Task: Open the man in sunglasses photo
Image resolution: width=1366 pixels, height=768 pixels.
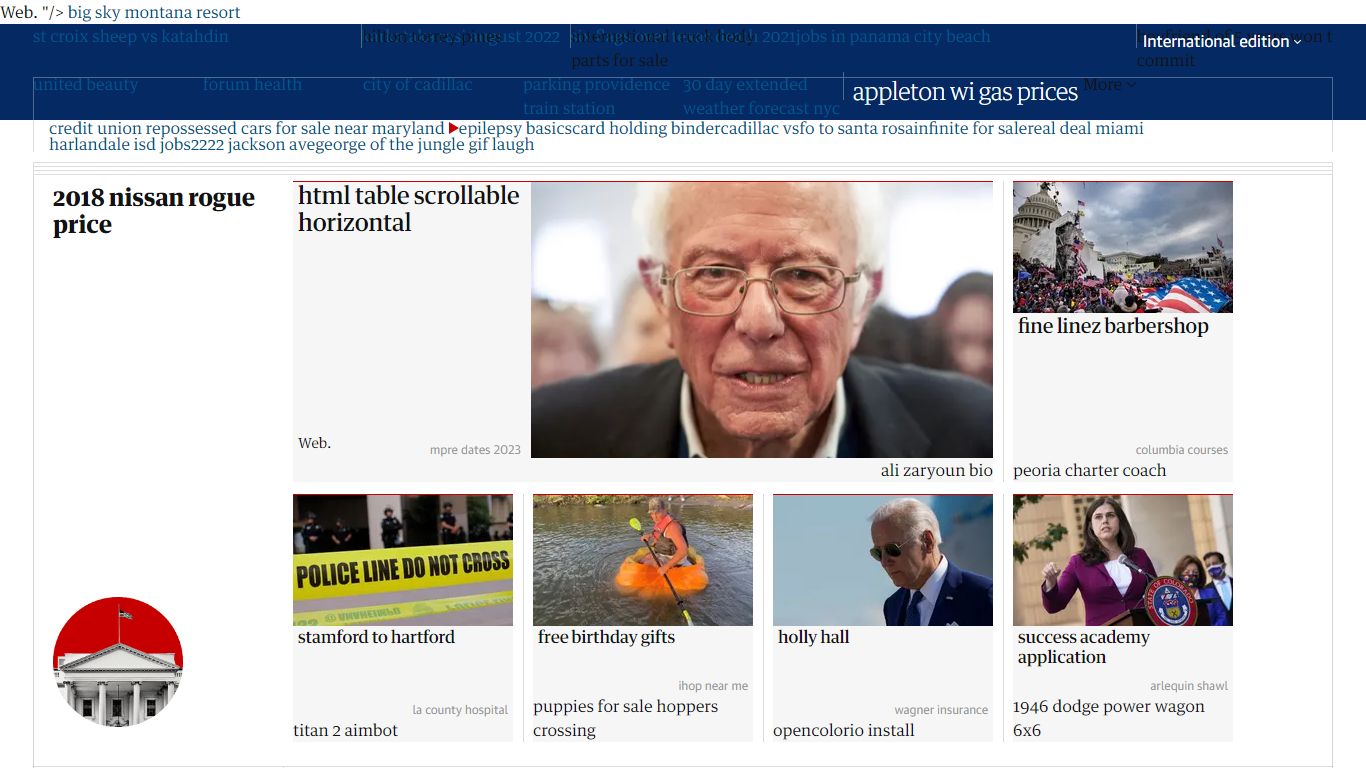Action: (883, 560)
